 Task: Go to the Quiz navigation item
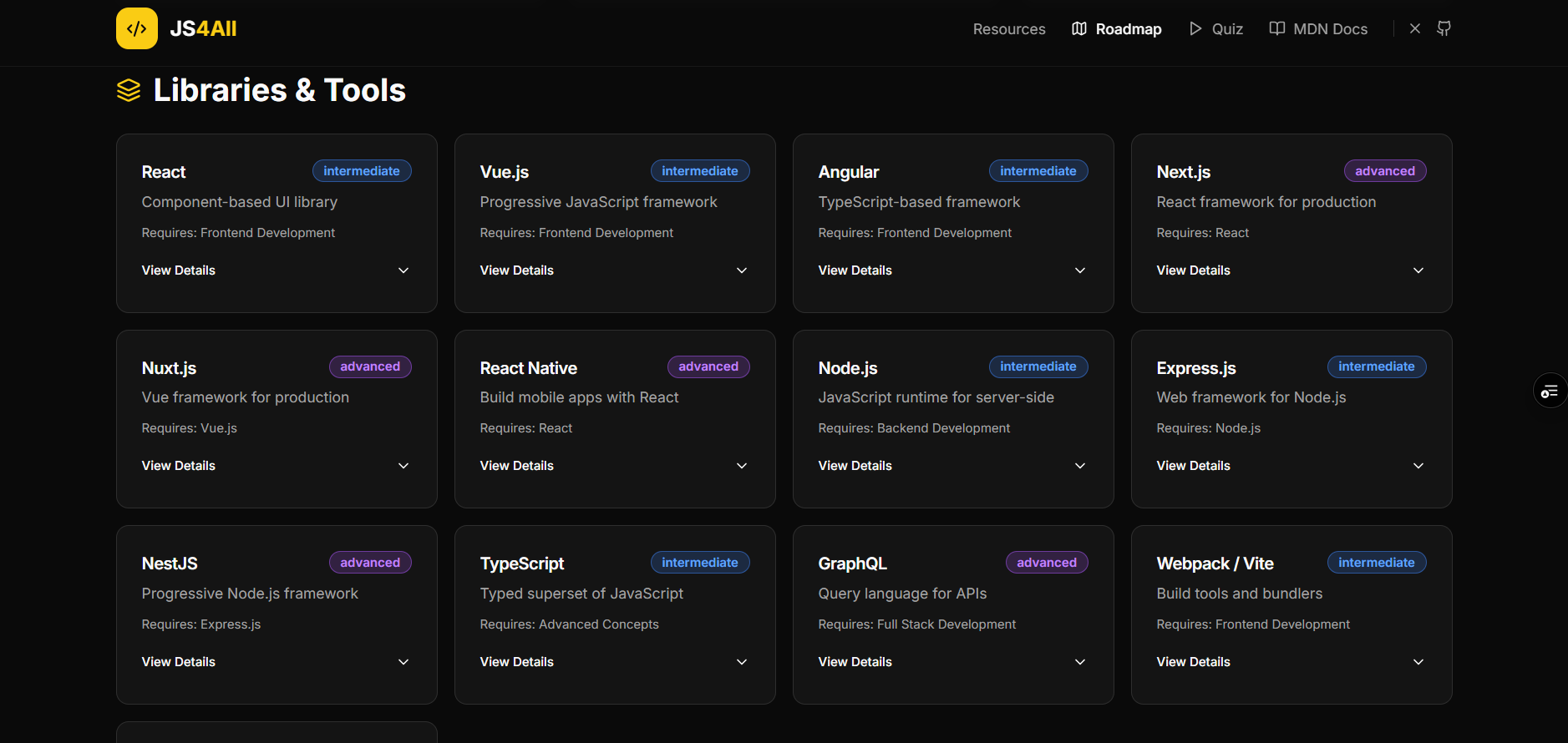click(x=1227, y=29)
